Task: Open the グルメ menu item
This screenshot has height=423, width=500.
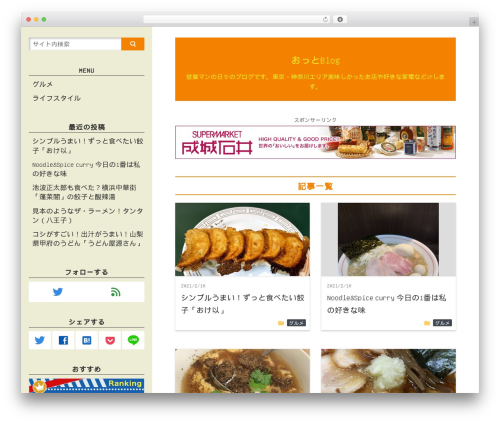Action: pyautogui.click(x=43, y=84)
